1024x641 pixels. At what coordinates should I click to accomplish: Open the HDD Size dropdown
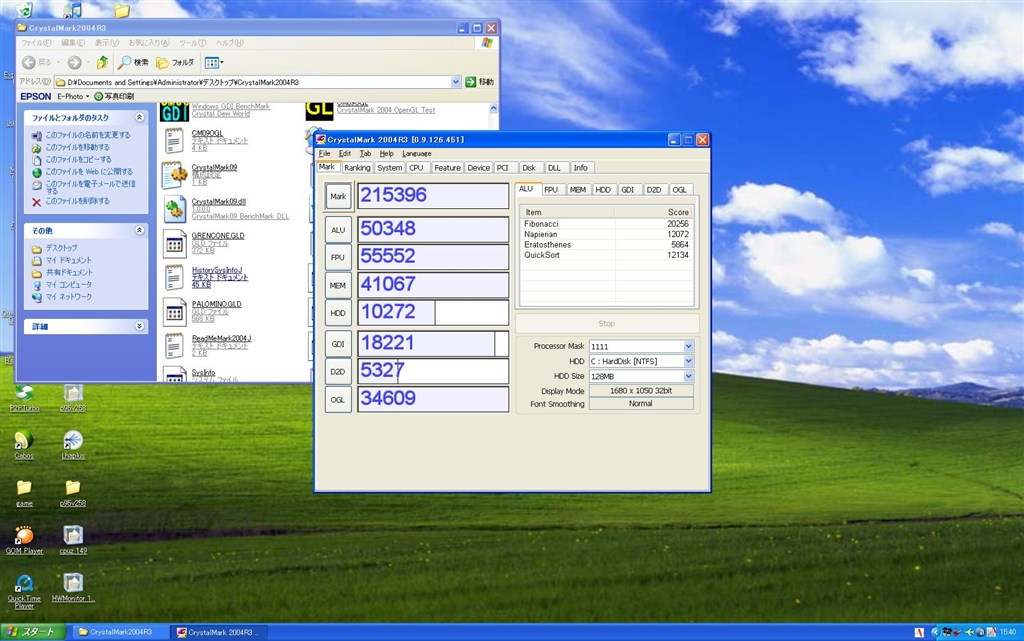pos(688,376)
